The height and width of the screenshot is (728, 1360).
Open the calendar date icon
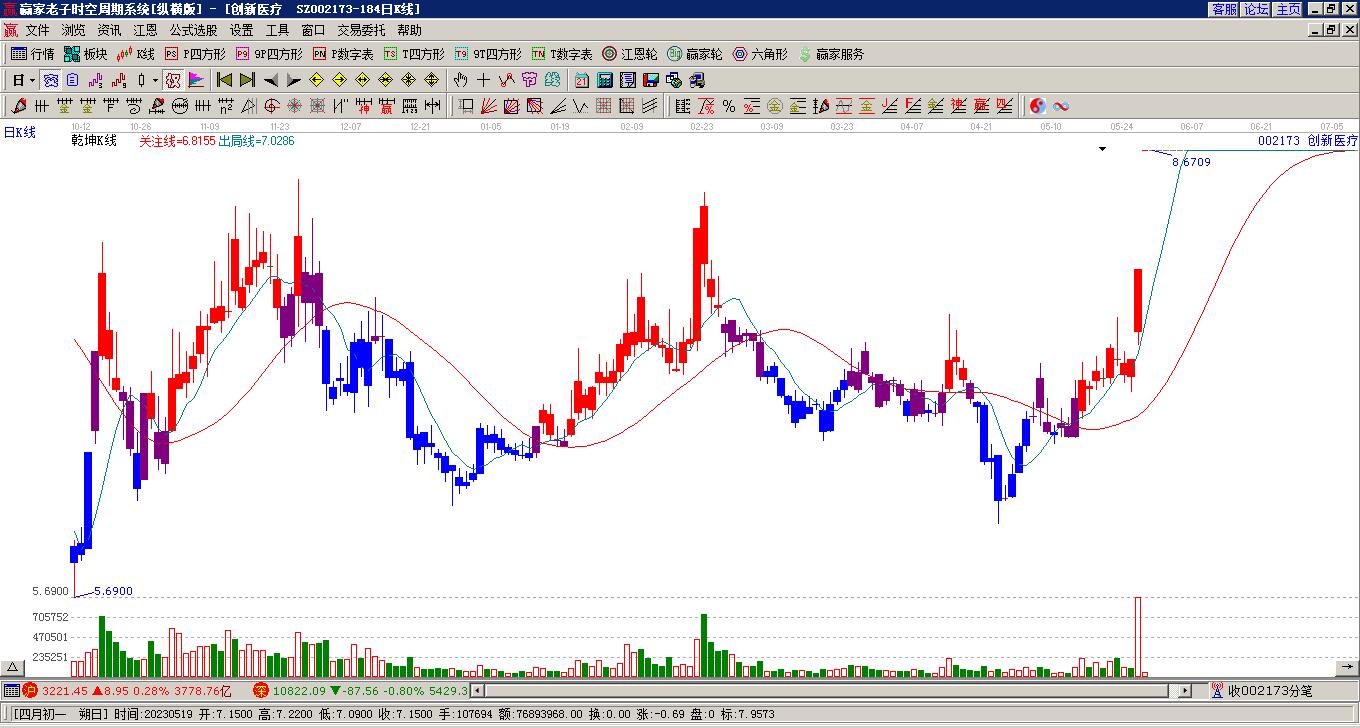581,80
